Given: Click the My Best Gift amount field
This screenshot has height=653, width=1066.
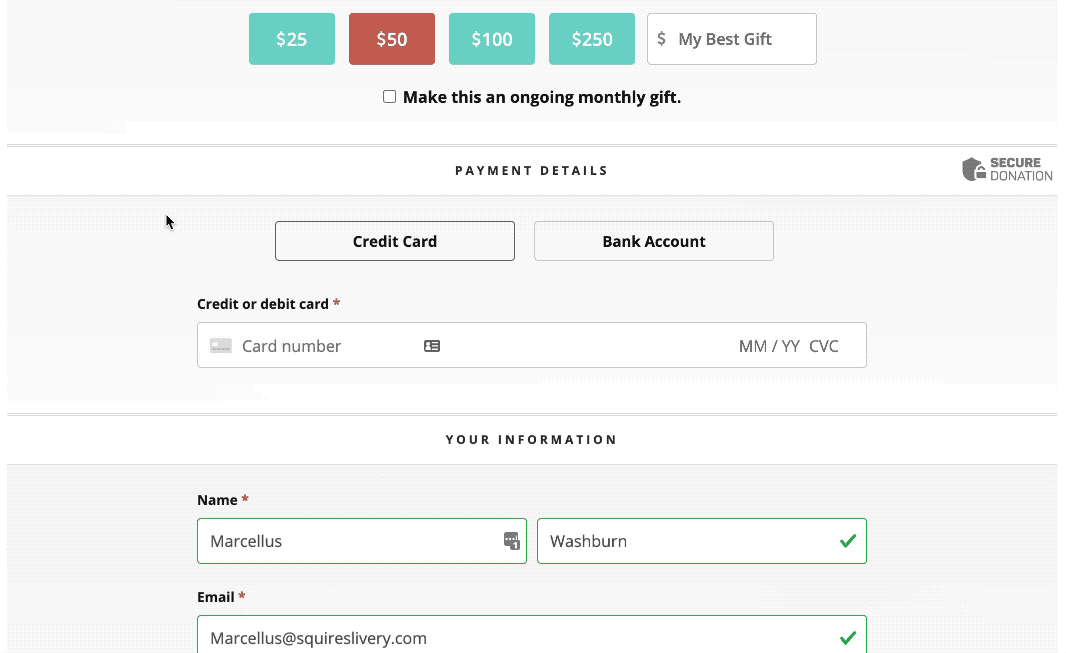Looking at the screenshot, I should [732, 39].
